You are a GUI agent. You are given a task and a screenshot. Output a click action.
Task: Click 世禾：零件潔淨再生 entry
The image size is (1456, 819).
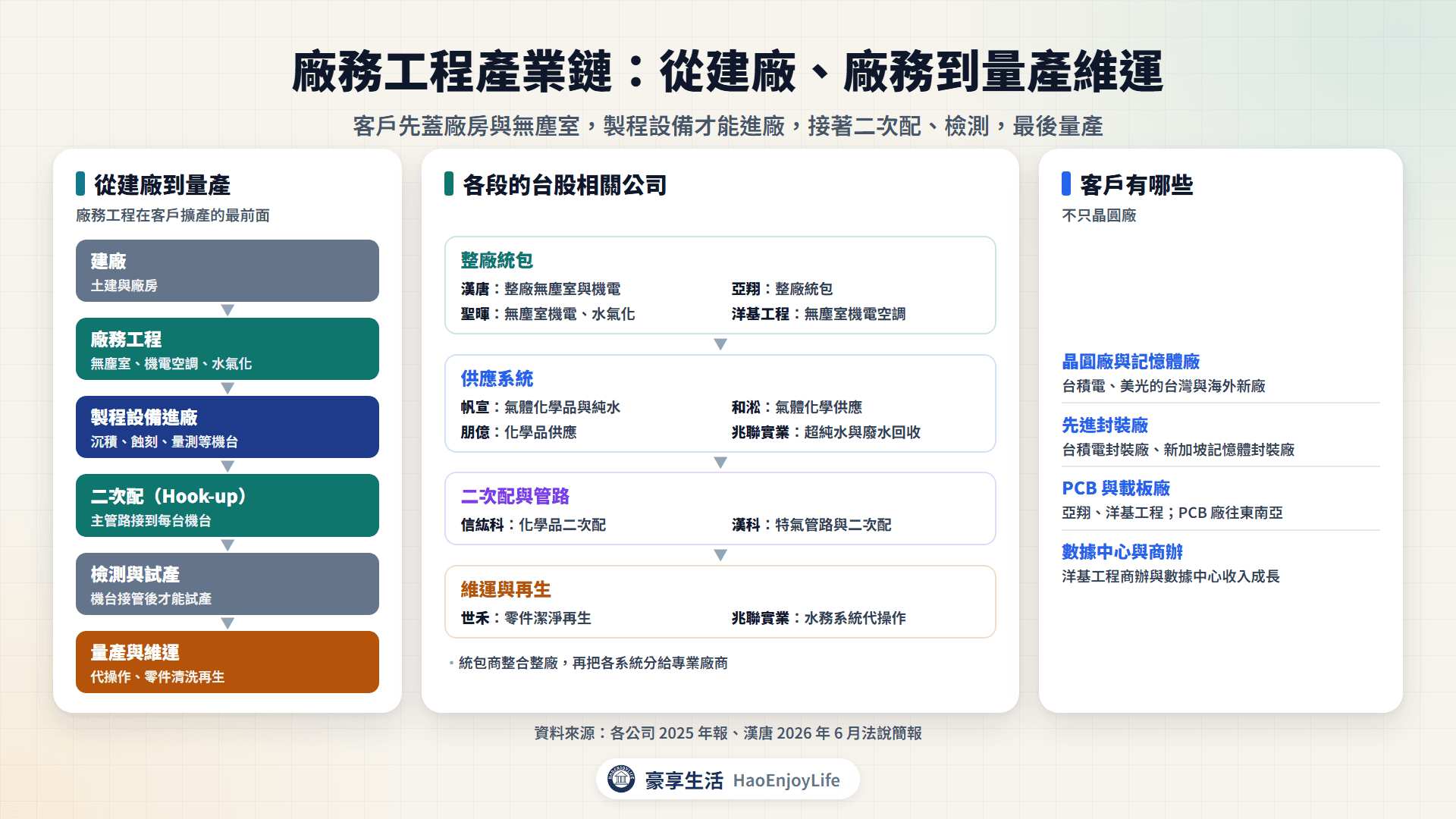pyautogui.click(x=526, y=618)
